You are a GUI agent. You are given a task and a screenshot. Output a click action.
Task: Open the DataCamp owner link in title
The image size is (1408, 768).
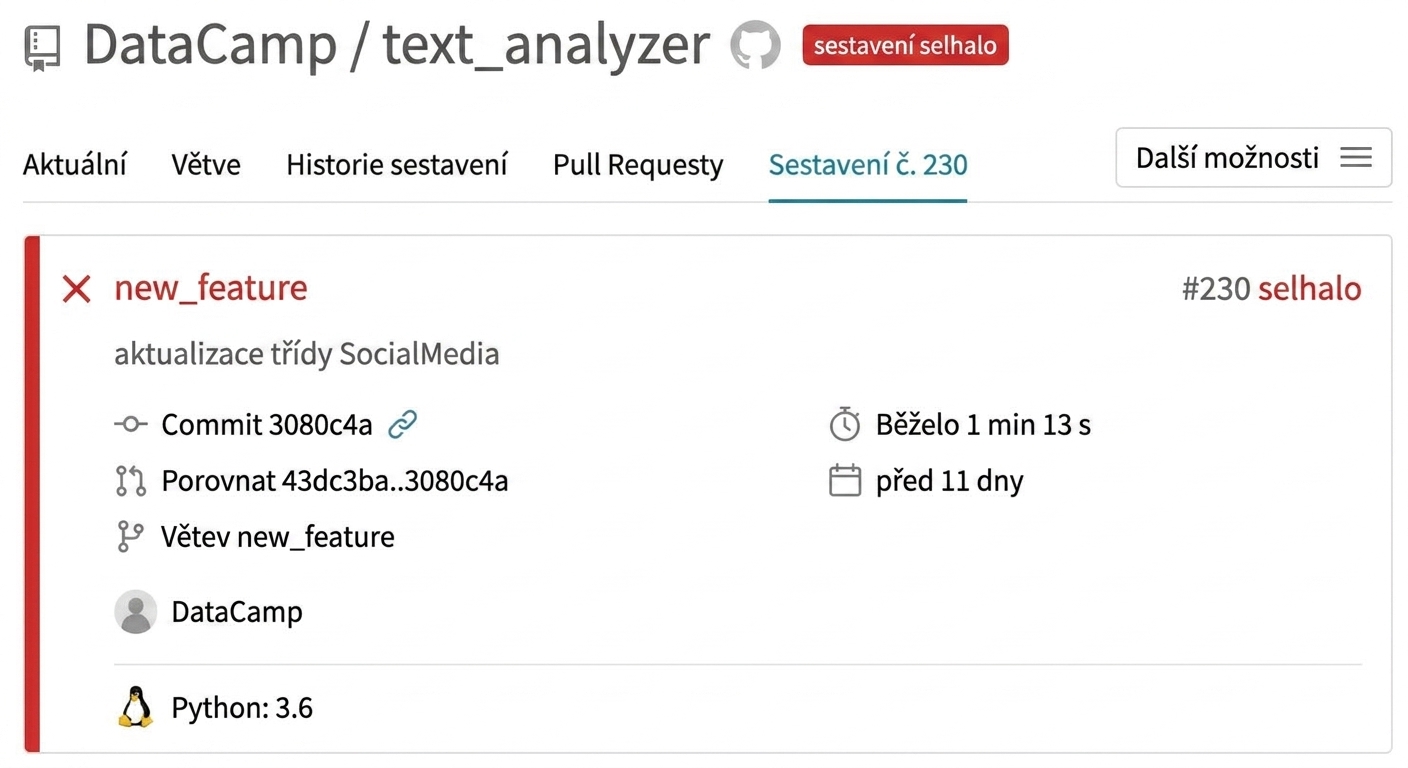pyautogui.click(x=210, y=45)
